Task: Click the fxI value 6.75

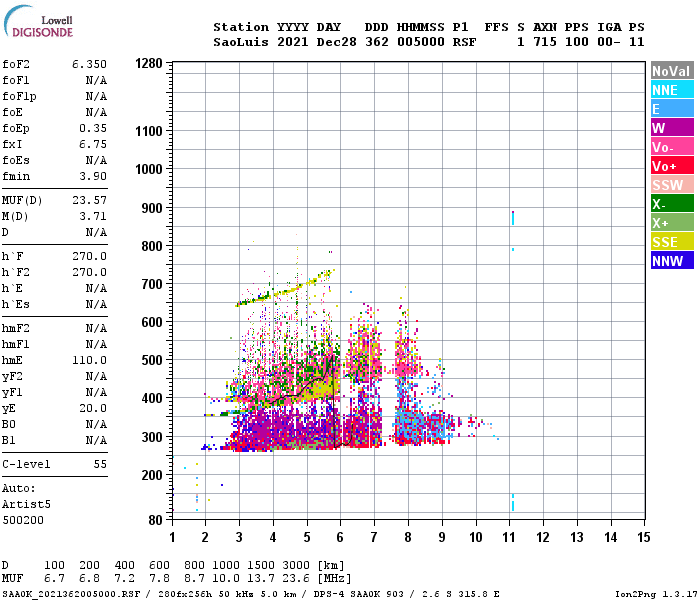Action: point(93,144)
